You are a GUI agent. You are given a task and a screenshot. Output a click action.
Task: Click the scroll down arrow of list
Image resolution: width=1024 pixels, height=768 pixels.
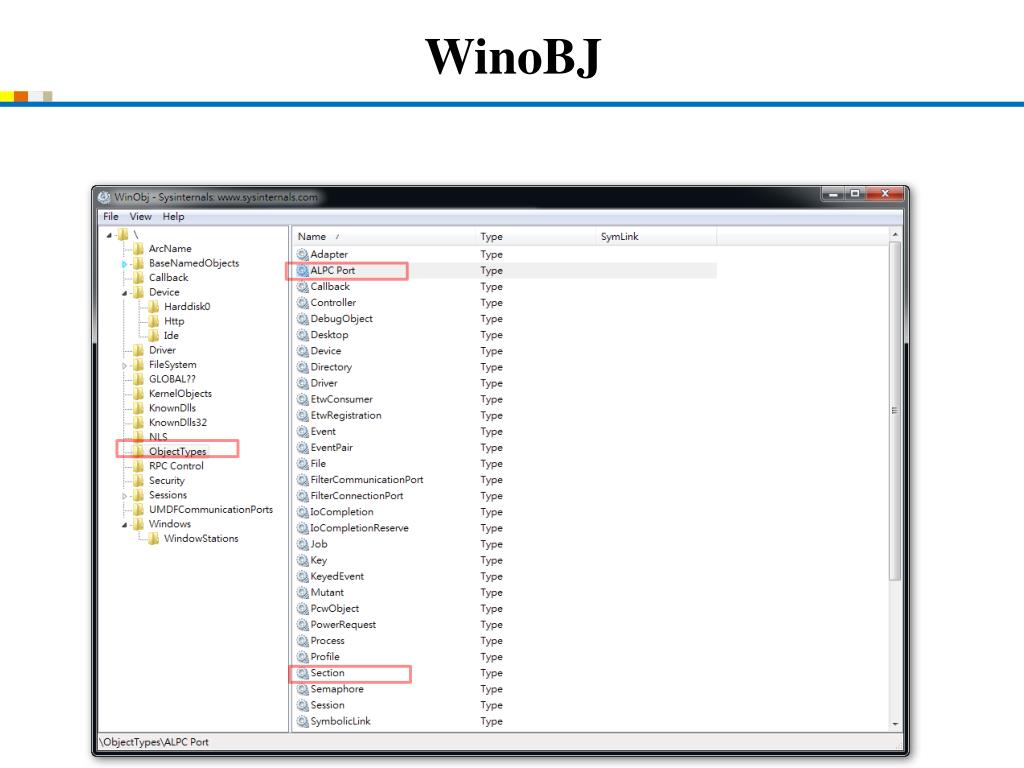coord(895,724)
